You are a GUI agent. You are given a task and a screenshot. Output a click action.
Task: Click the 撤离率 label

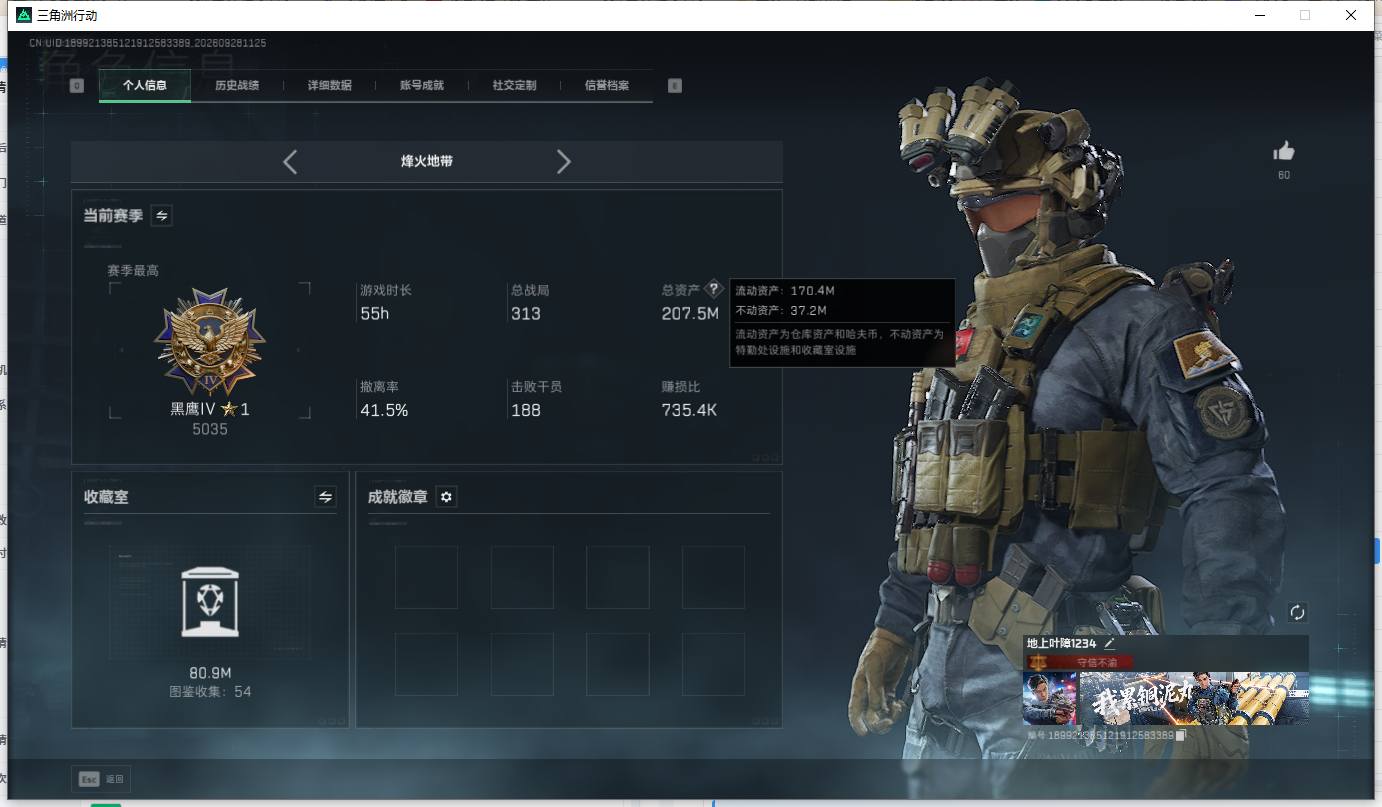[x=379, y=387]
